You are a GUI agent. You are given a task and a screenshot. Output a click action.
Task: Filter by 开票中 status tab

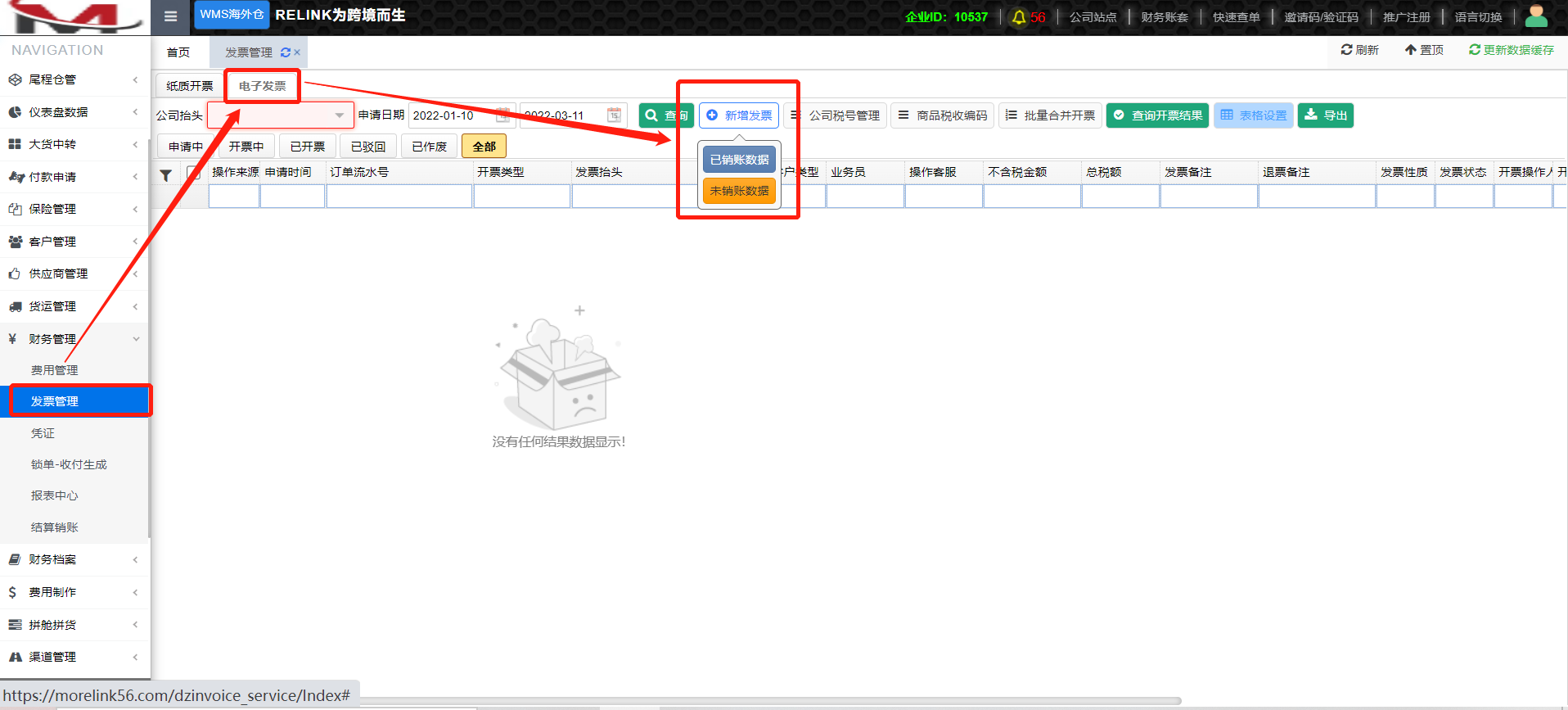[x=246, y=147]
